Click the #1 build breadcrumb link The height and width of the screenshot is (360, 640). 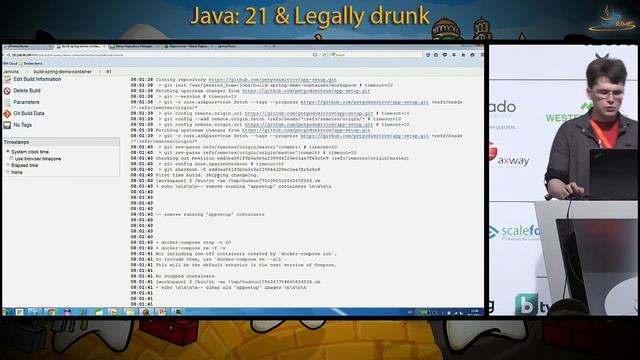(x=109, y=72)
